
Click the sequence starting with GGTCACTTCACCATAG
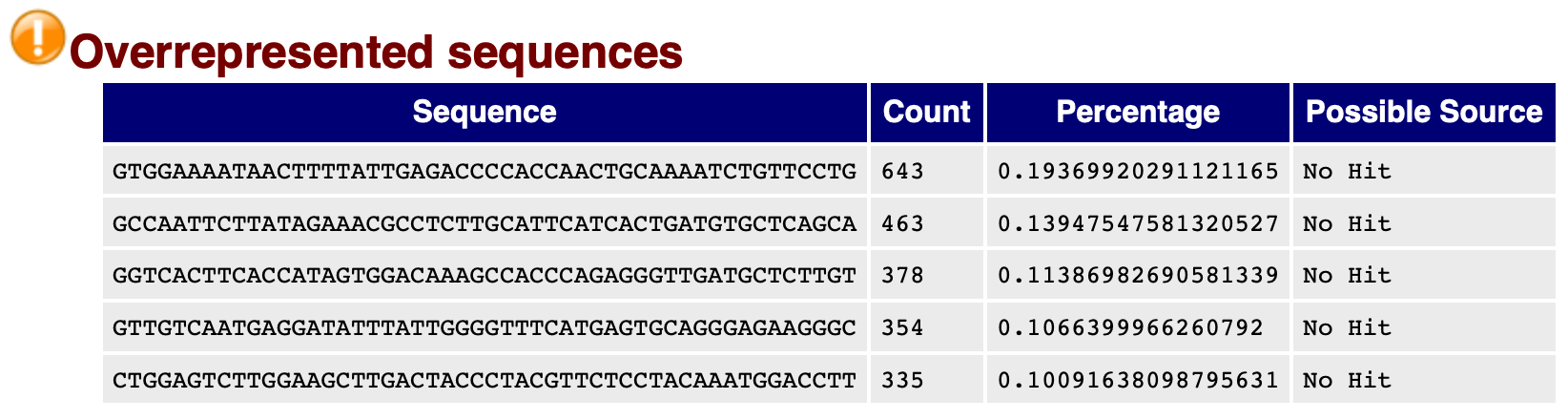(x=485, y=276)
